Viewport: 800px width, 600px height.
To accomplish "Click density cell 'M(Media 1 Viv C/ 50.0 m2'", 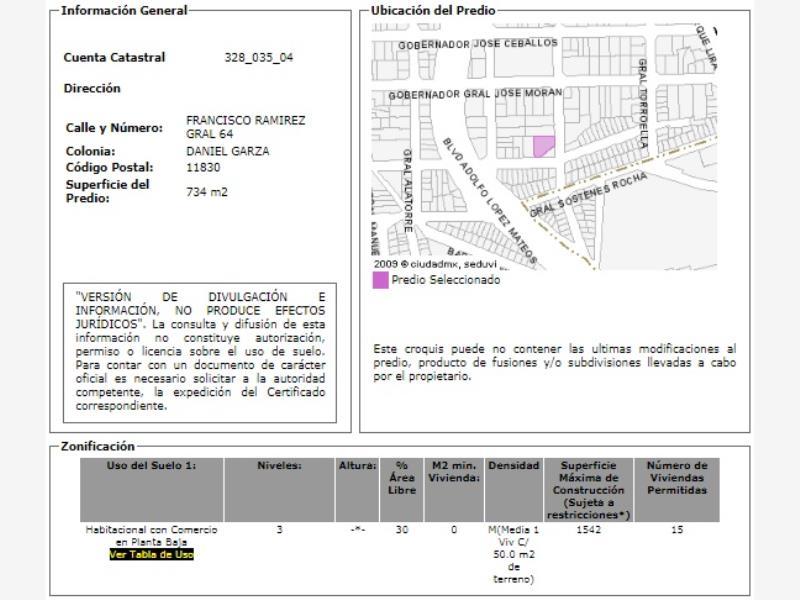I will tap(514, 554).
